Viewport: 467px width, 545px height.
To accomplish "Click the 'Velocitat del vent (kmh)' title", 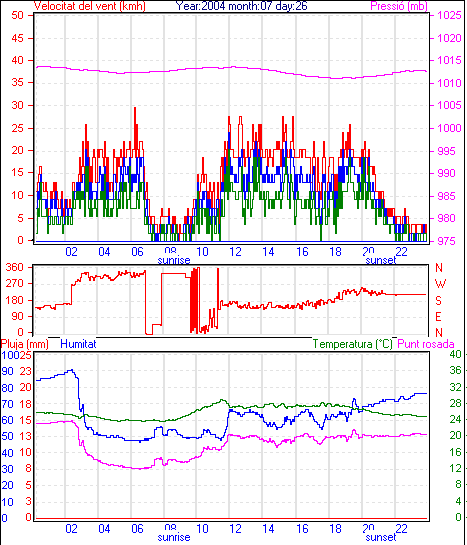I will (90, 6).
